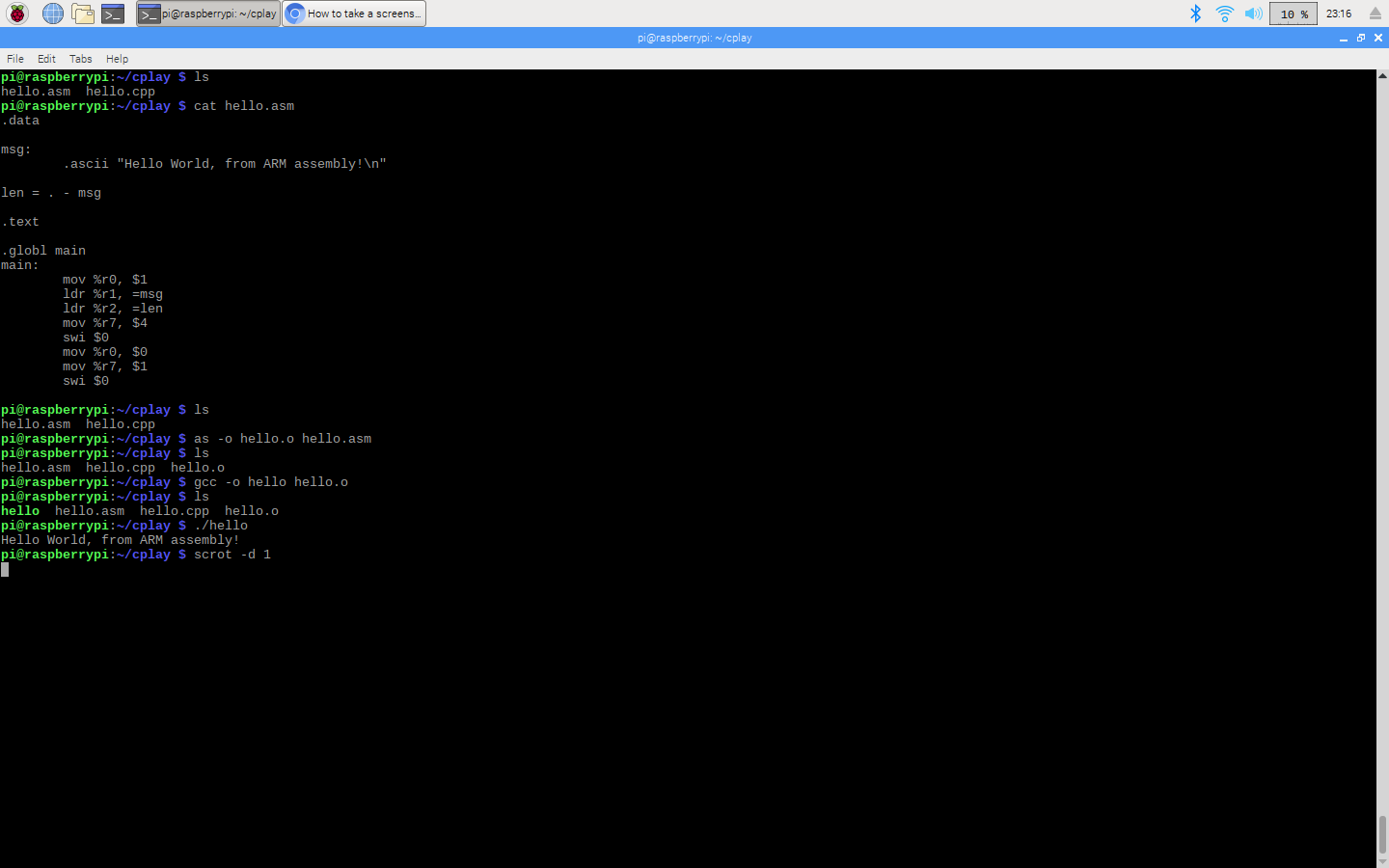The width and height of the screenshot is (1389, 868).
Task: Click the "as -o hello.o hello.asm" command
Action: (283, 439)
